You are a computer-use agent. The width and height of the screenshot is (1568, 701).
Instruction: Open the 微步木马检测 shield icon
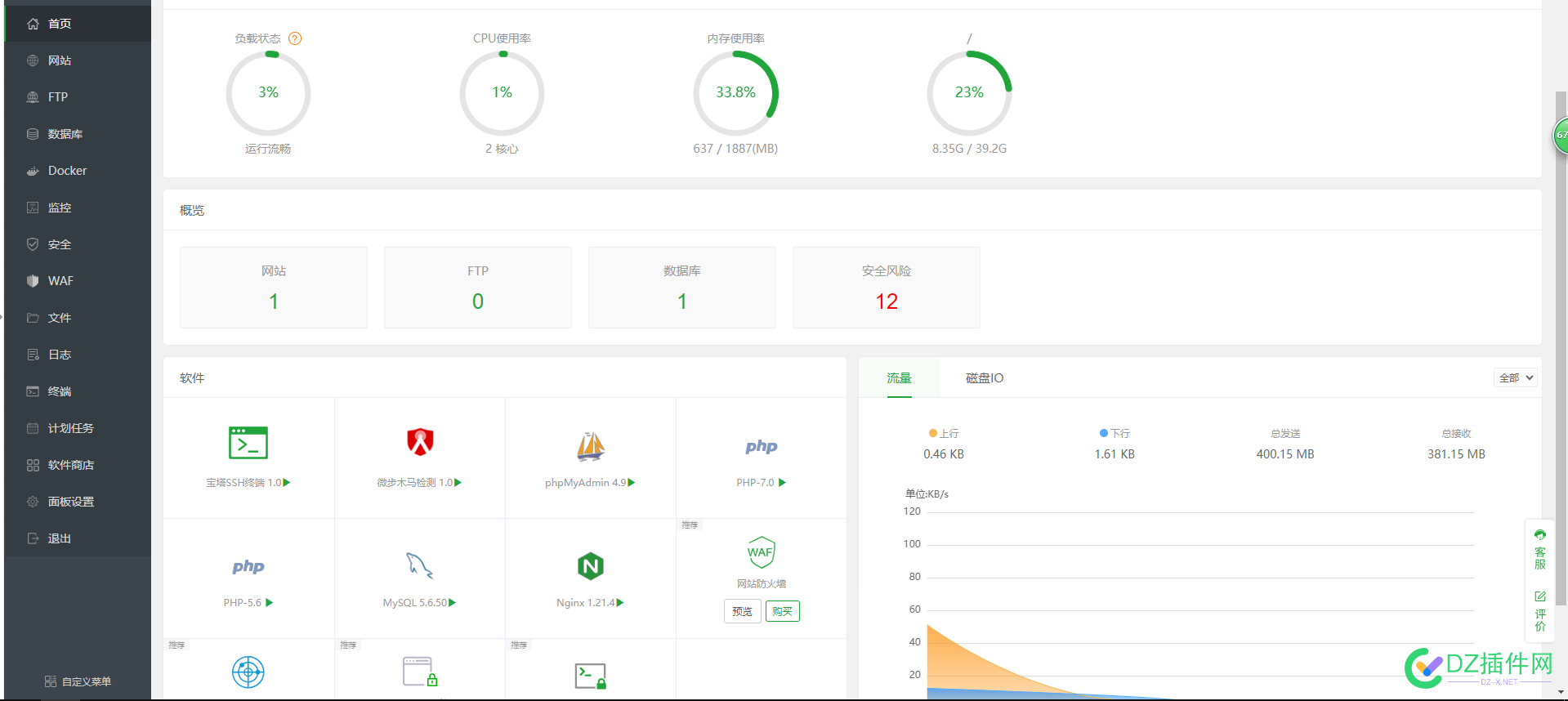click(x=420, y=442)
